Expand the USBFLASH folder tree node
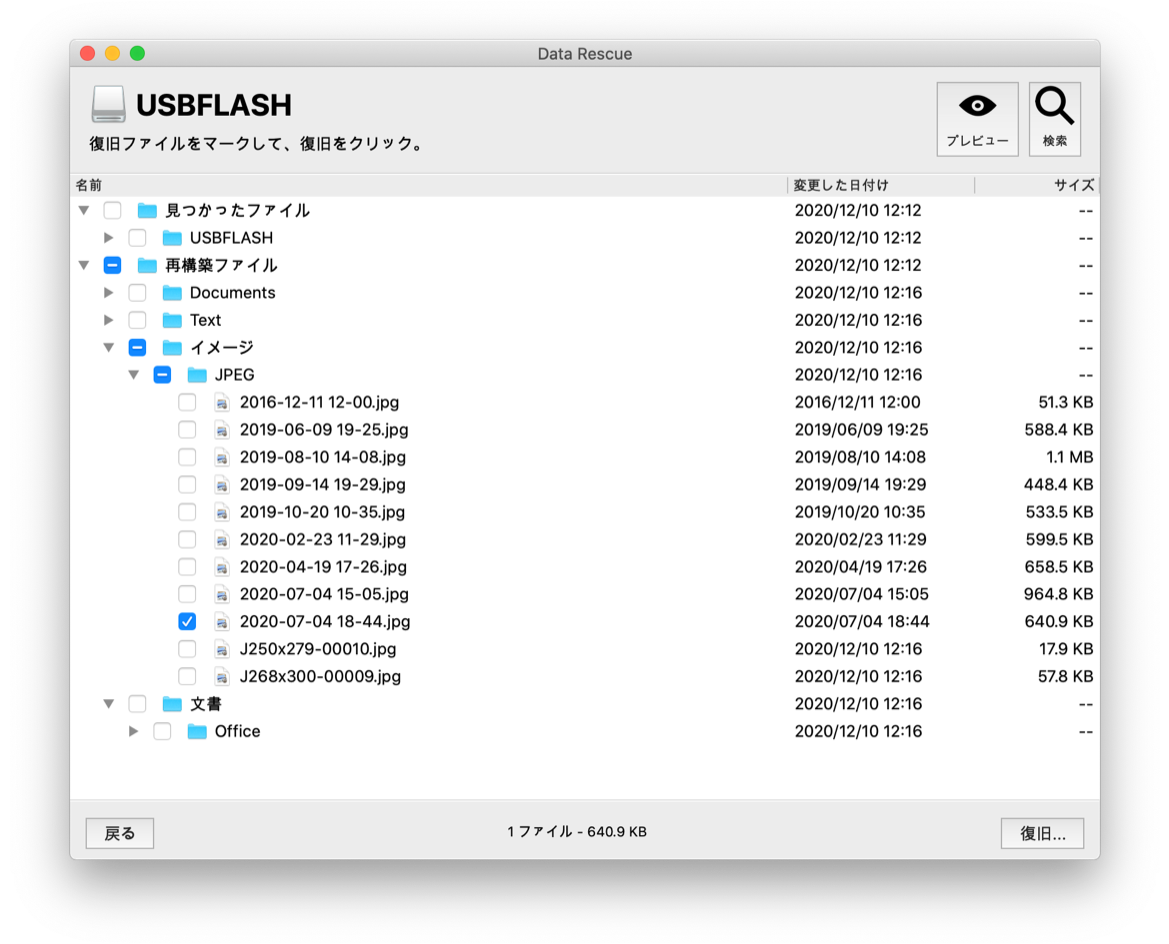The width and height of the screenshot is (1169, 944). tap(109, 238)
